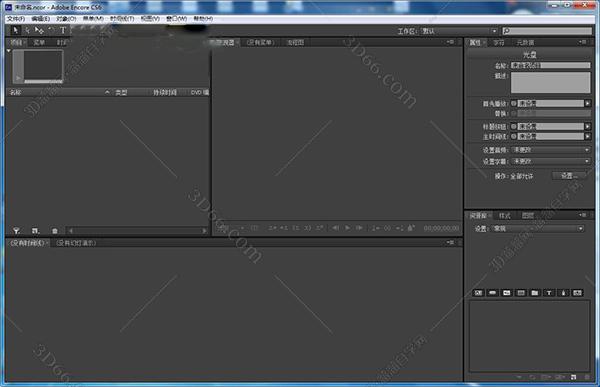Click the trash icon in the Project panel
The height and width of the screenshot is (387, 600).
coord(55,231)
